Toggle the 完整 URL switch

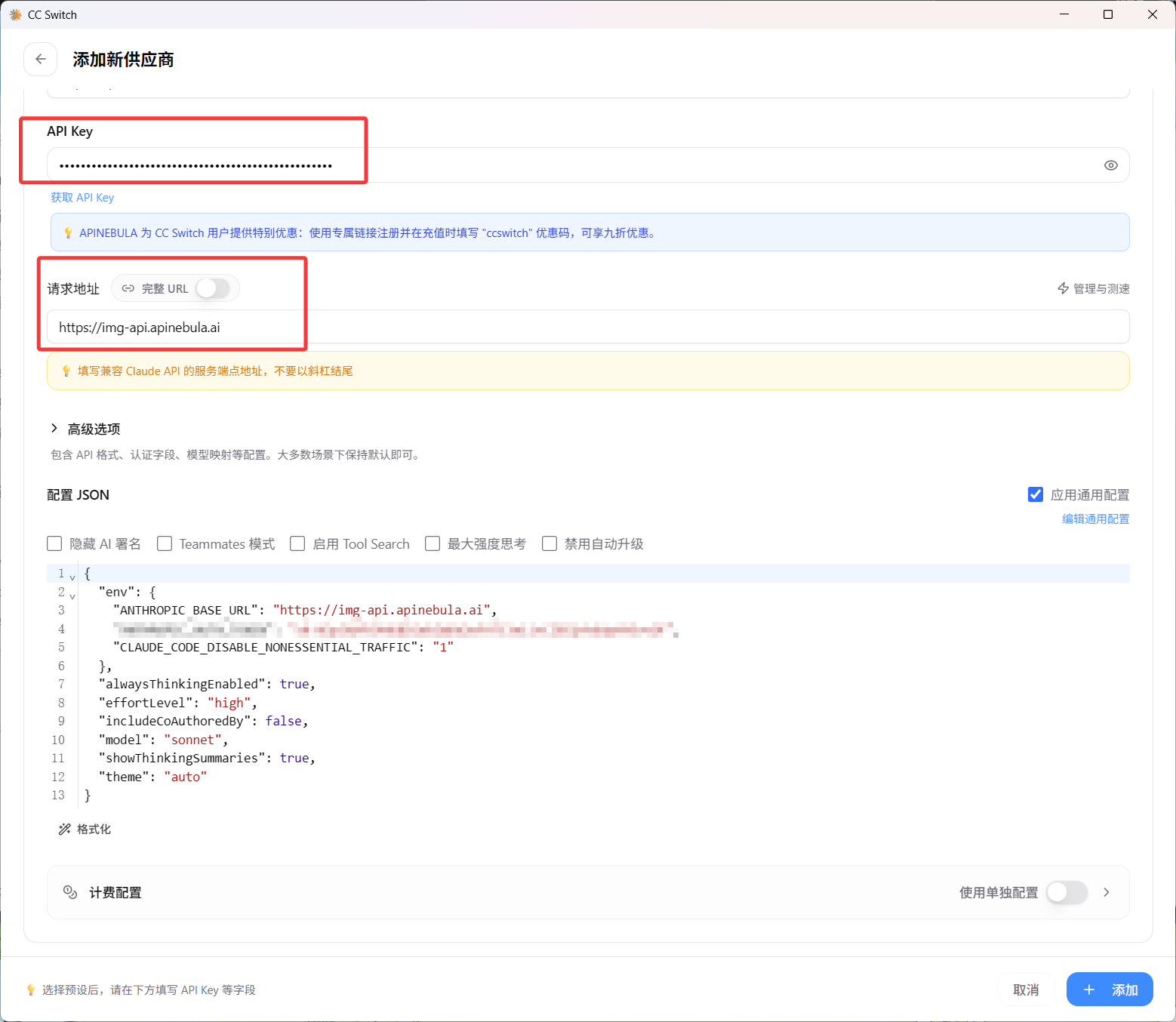[212, 288]
